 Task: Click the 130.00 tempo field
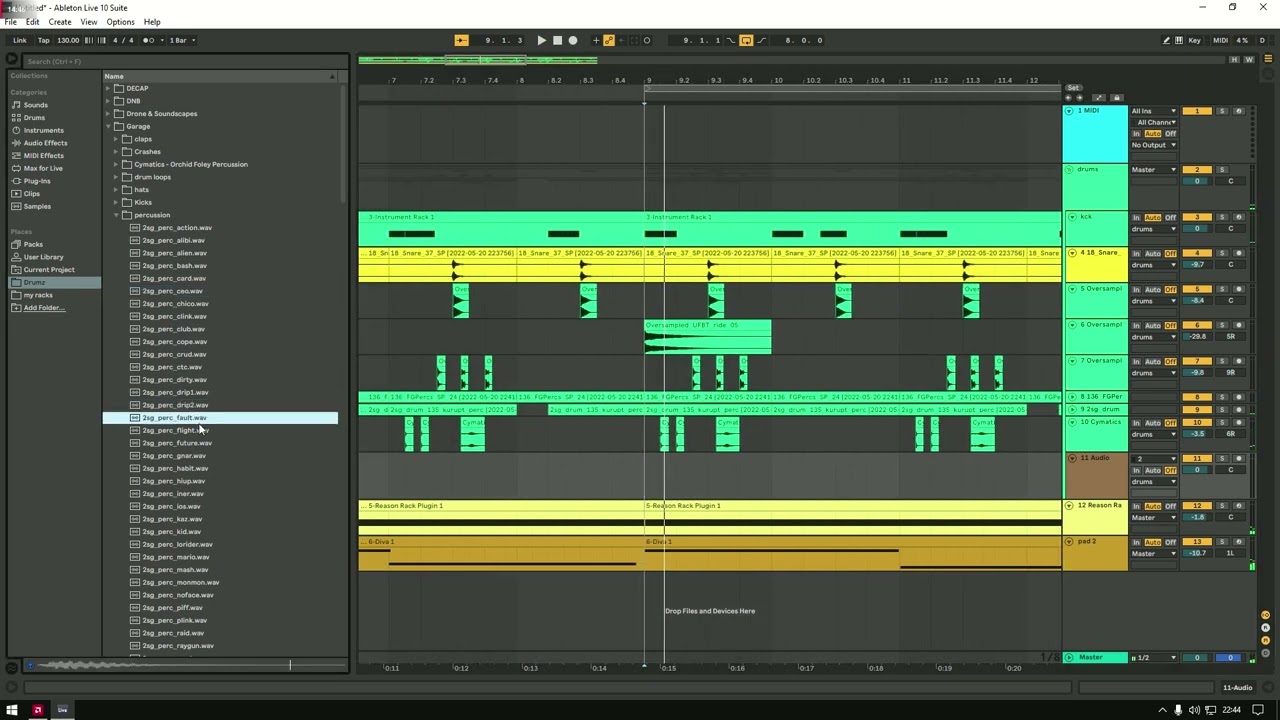pyautogui.click(x=68, y=40)
